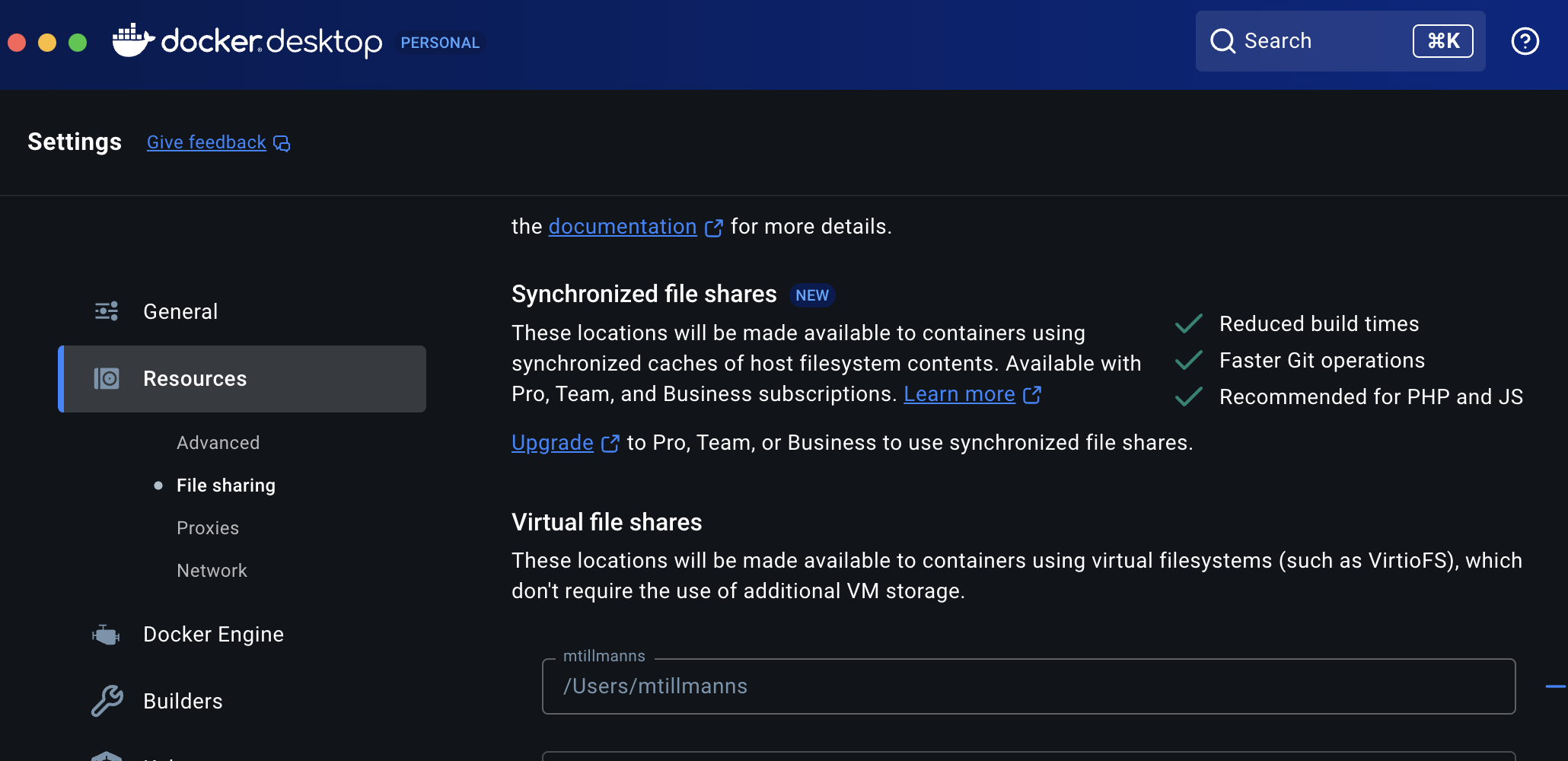Select the File sharing subsection

[x=226, y=486]
